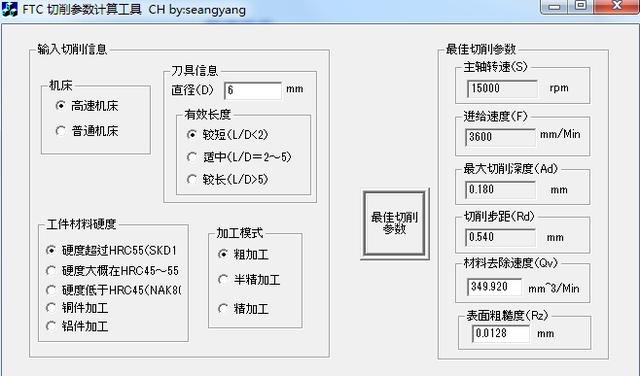Select 铜件加工 material option

(x=77, y=308)
